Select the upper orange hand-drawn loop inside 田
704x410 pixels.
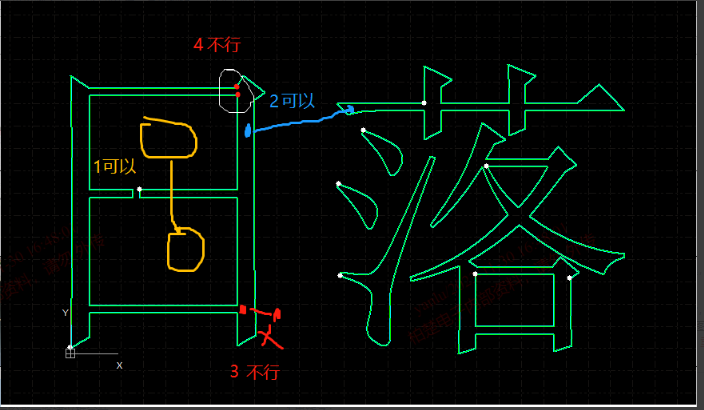click(x=170, y=139)
